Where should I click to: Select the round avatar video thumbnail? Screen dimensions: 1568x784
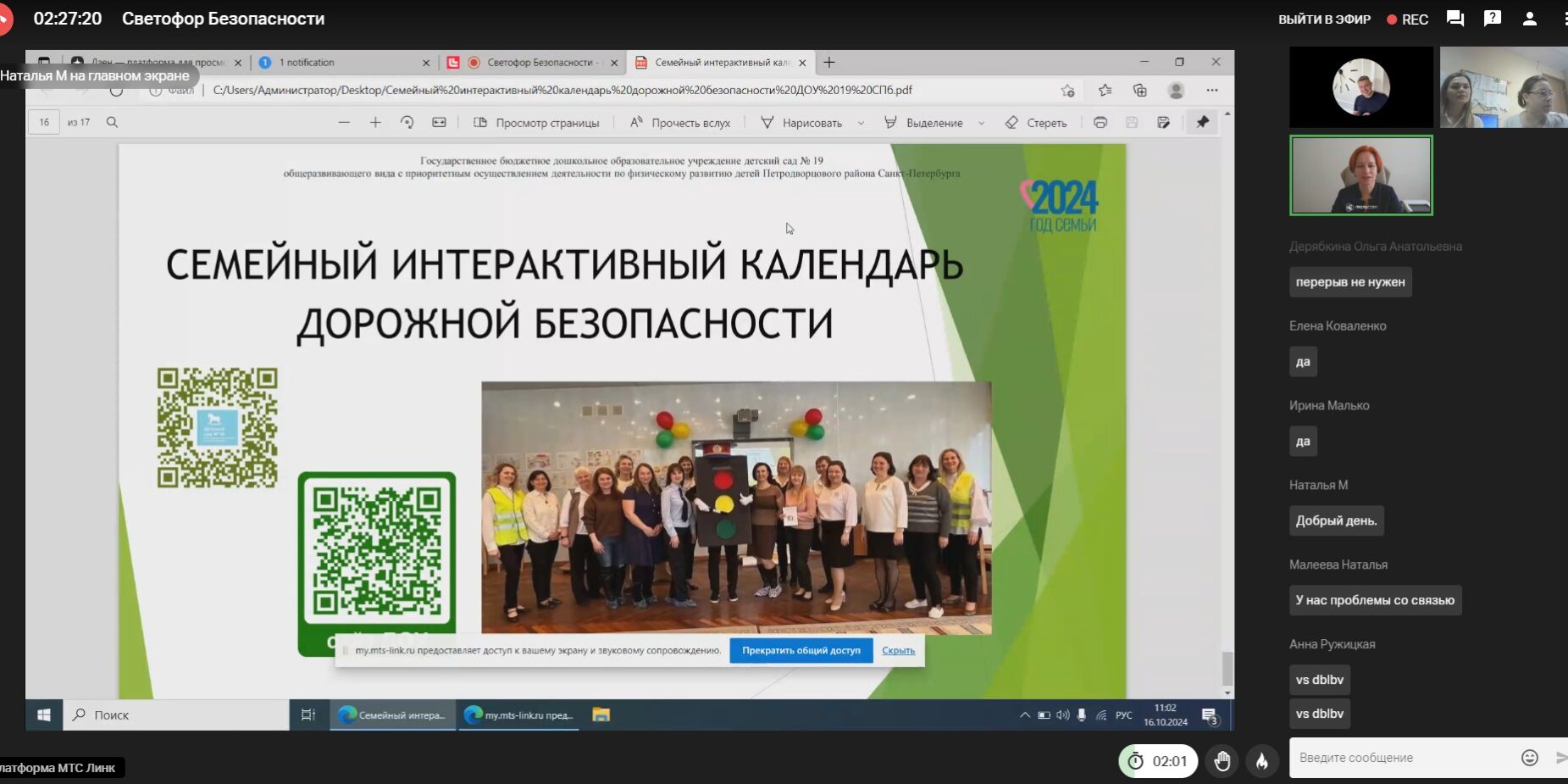tap(1361, 87)
